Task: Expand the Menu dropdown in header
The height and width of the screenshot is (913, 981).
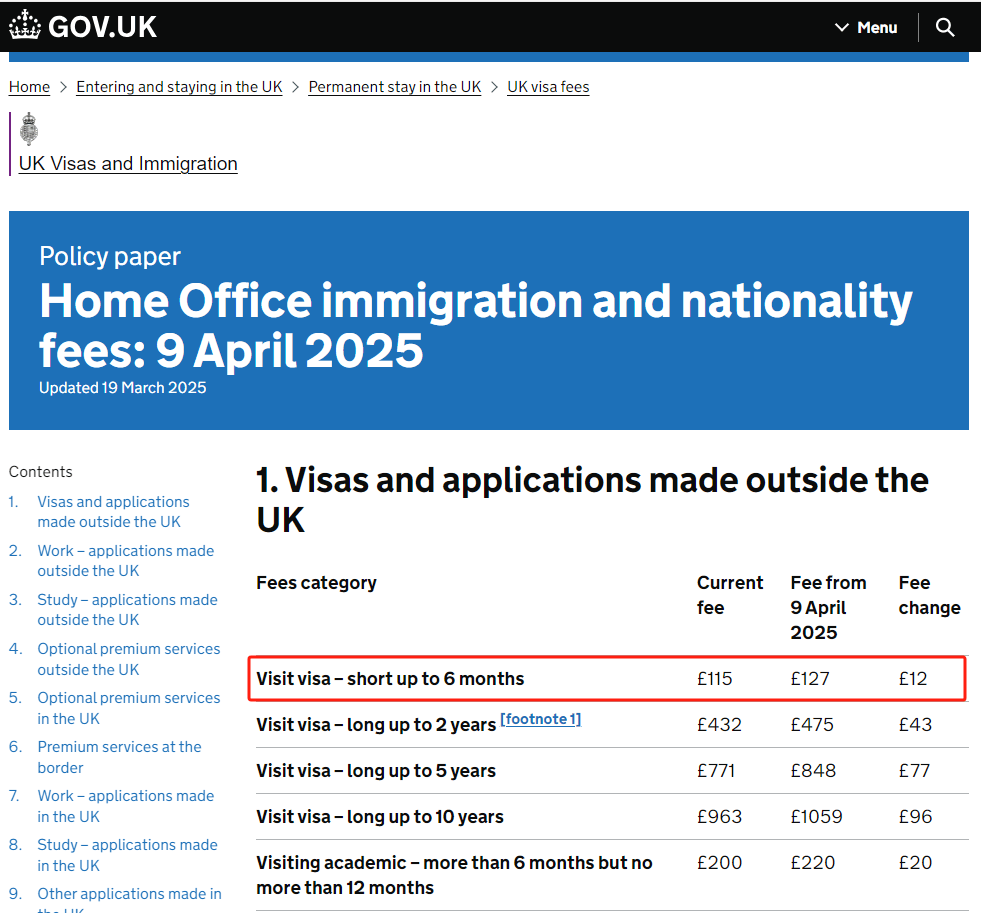Action: point(866,27)
